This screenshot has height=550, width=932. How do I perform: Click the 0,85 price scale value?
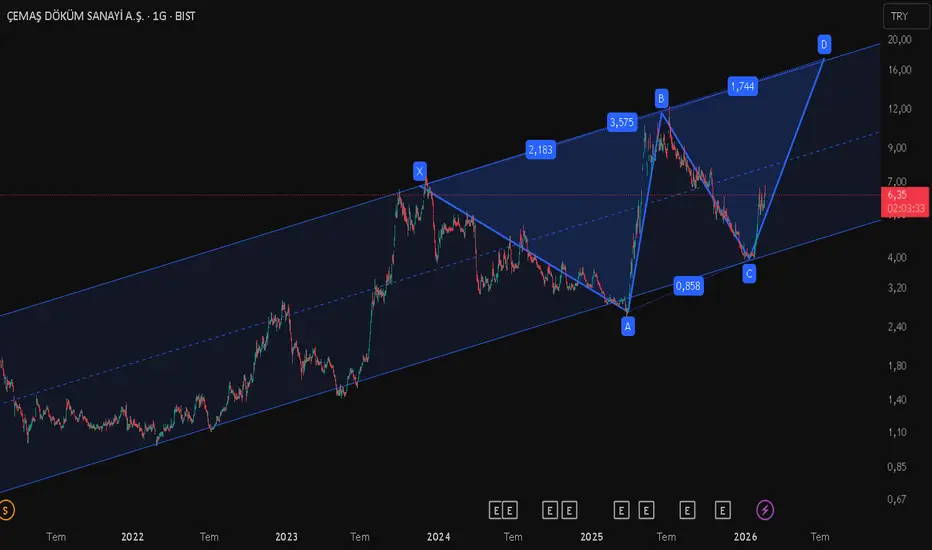tap(897, 467)
